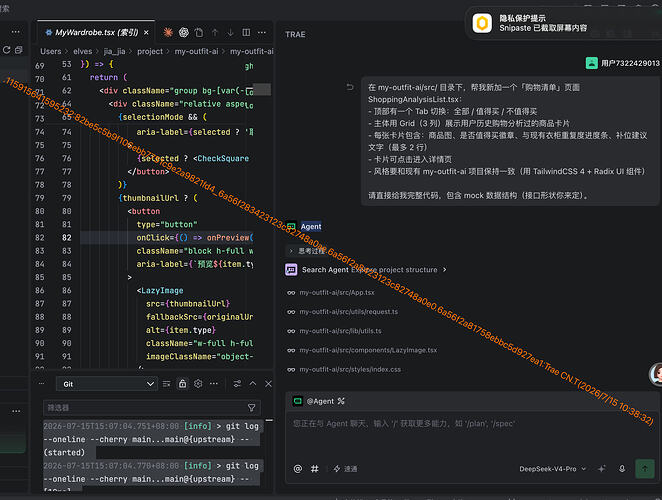
Task: Open output panel more actions ellipsis
Action: pos(214,384)
